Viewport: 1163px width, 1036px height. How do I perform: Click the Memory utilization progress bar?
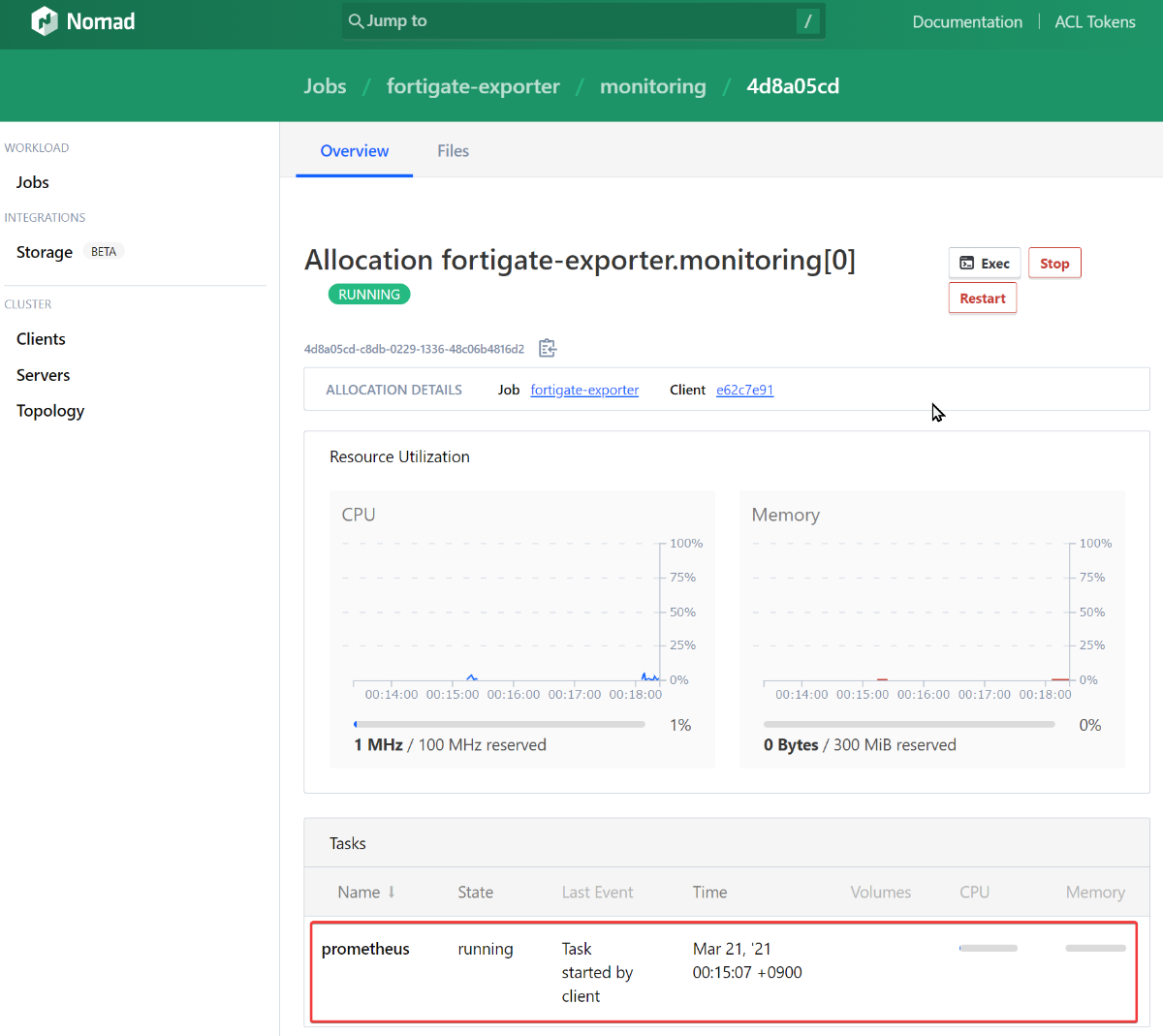click(909, 724)
